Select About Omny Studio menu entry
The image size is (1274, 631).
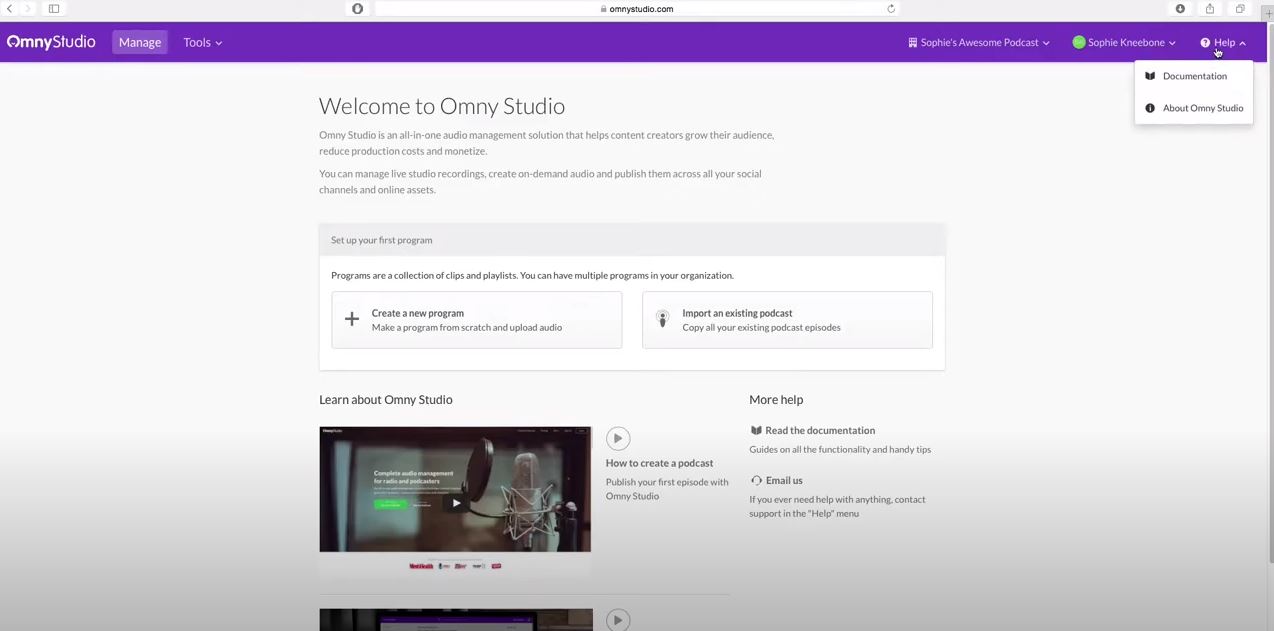click(1194, 108)
